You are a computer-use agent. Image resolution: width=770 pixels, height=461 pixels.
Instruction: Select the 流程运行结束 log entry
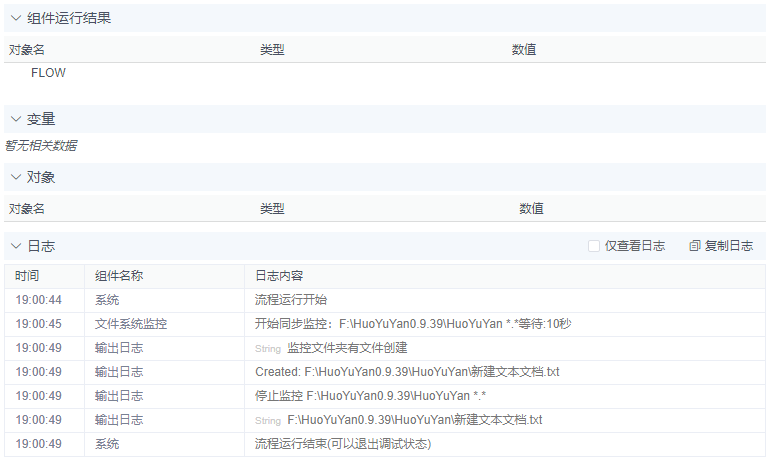[x=343, y=444]
